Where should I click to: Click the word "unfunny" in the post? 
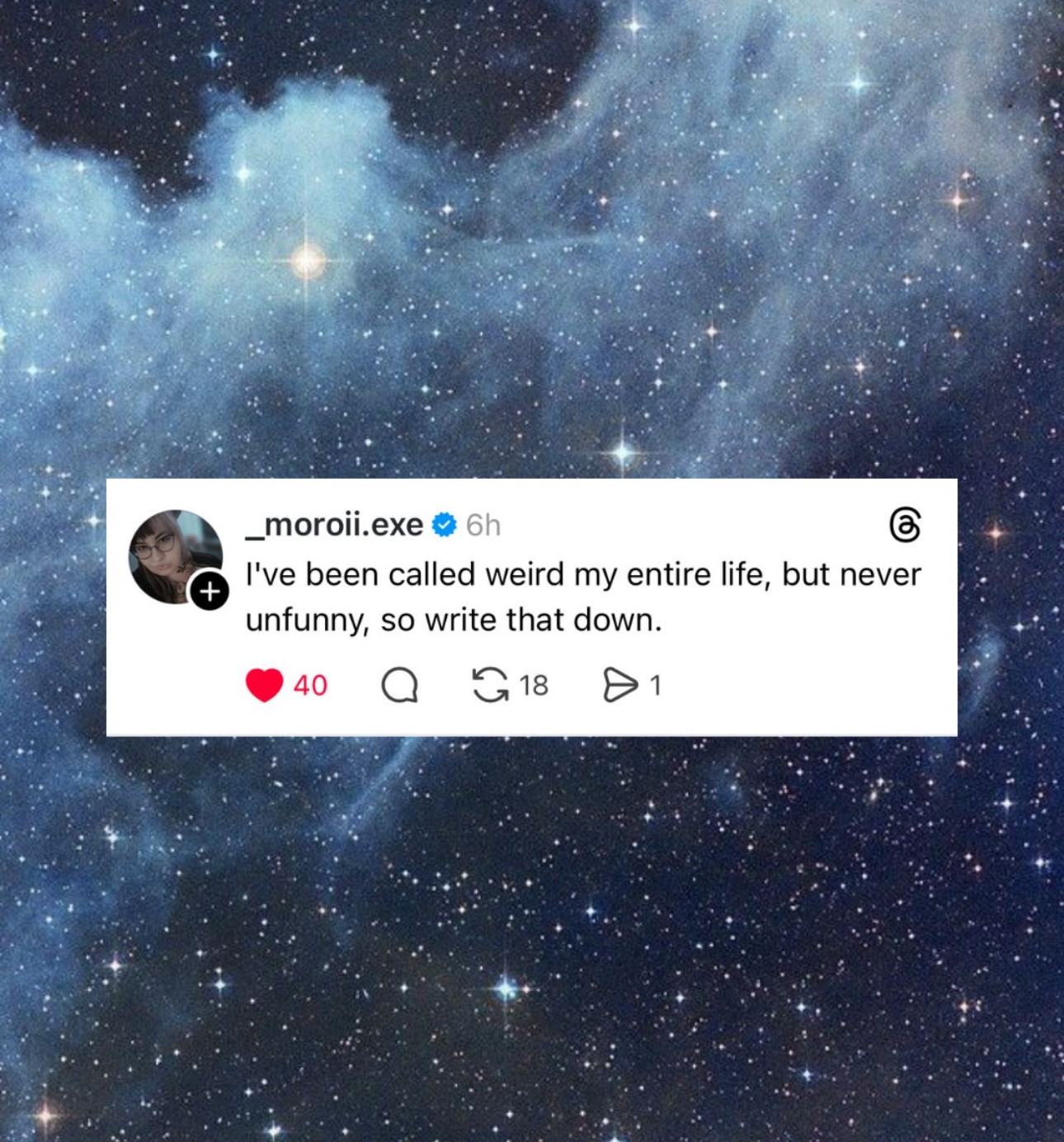tap(305, 621)
